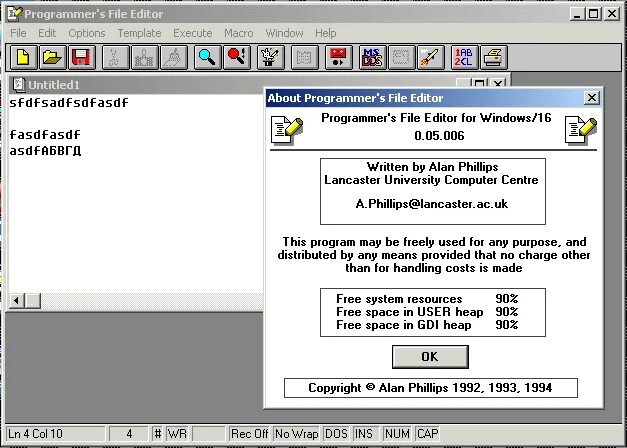The width and height of the screenshot is (627, 448).
Task: Click the line count 4 status field
Action: (x=129, y=434)
